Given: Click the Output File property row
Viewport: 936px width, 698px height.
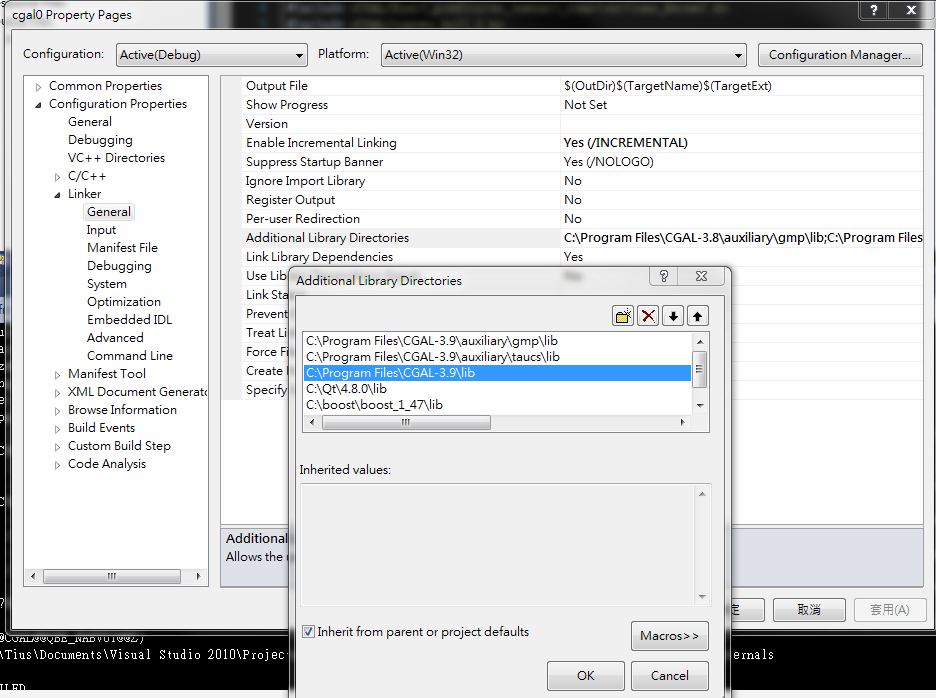Looking at the screenshot, I should 582,86.
